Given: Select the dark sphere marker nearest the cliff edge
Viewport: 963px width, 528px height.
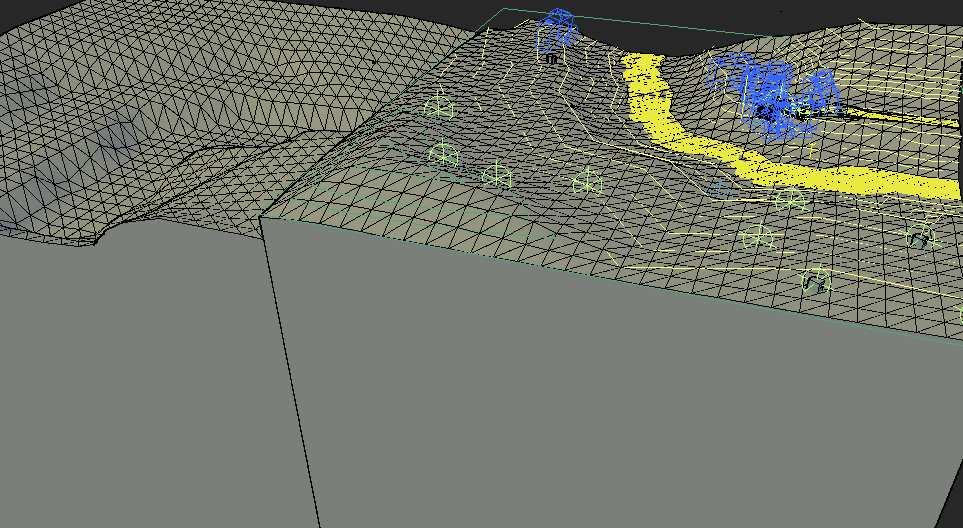Looking at the screenshot, I should tap(815, 282).
